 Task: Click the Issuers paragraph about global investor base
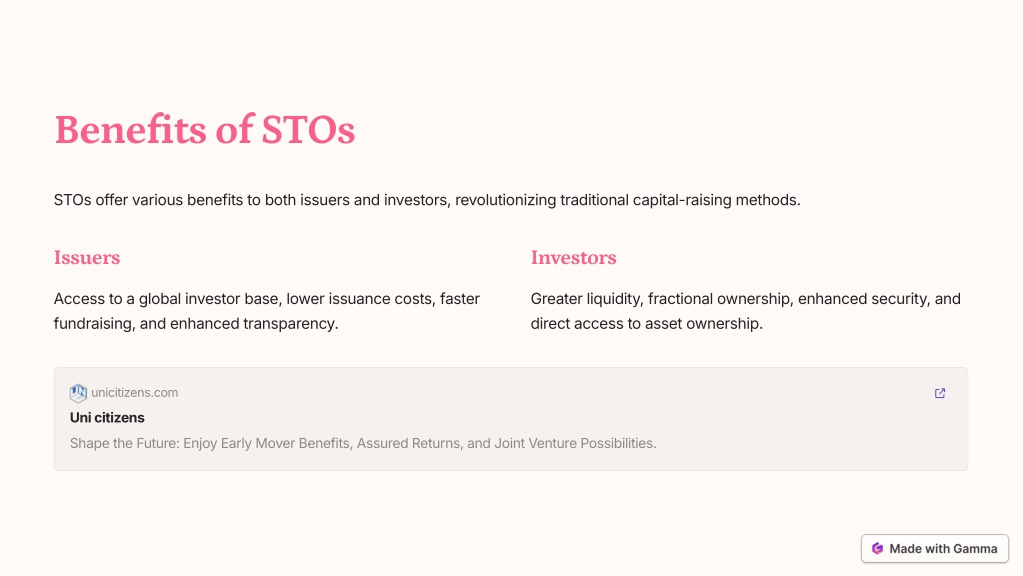[267, 311]
